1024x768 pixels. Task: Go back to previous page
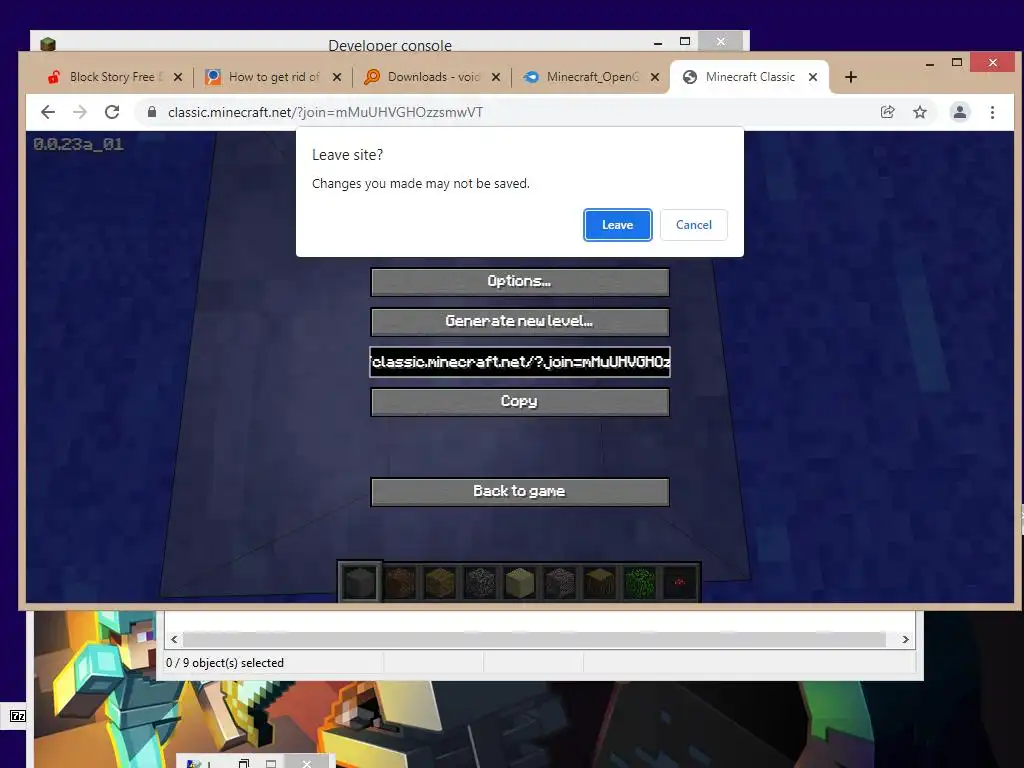click(48, 112)
